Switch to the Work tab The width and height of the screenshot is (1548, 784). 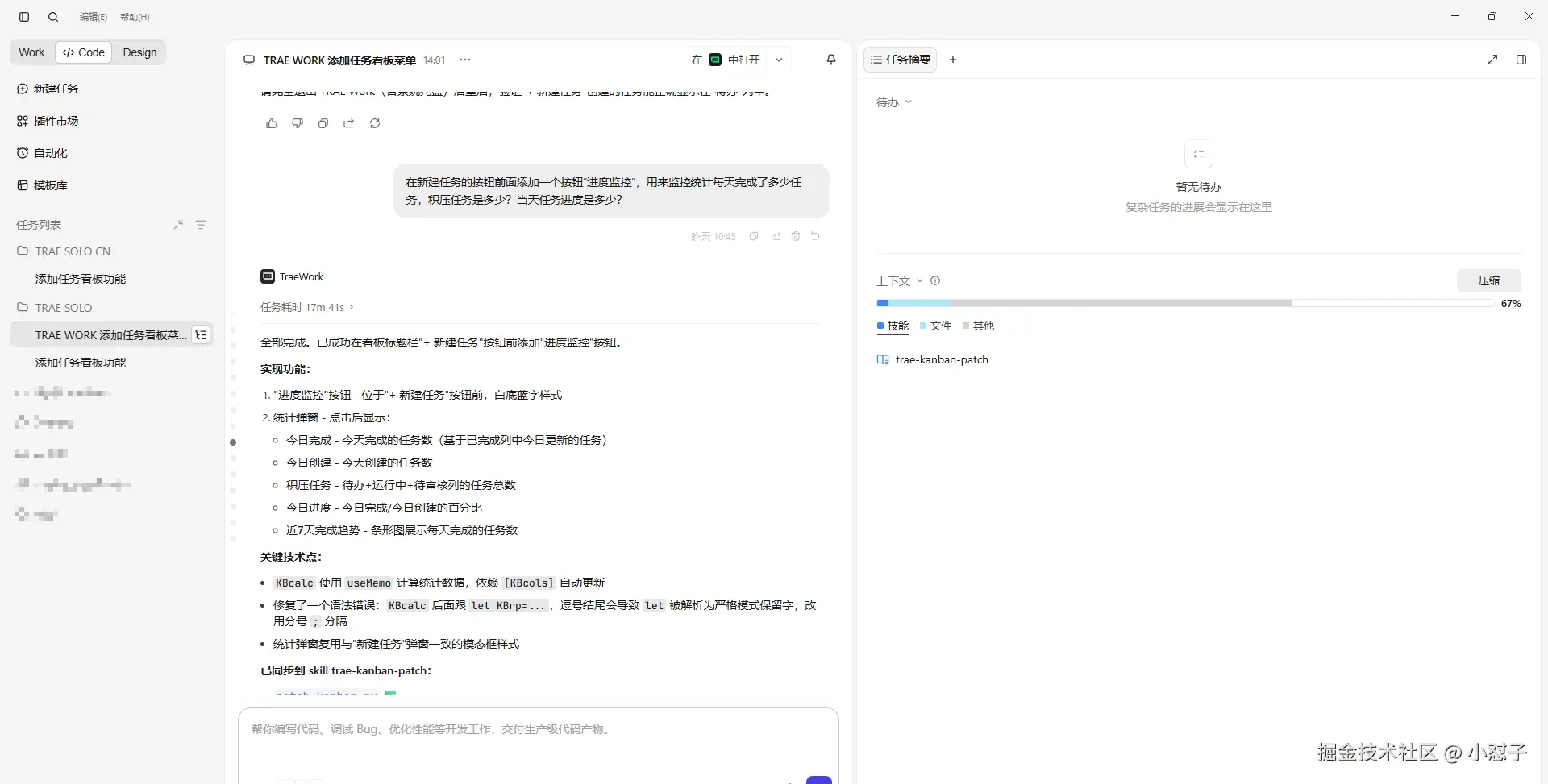click(31, 52)
